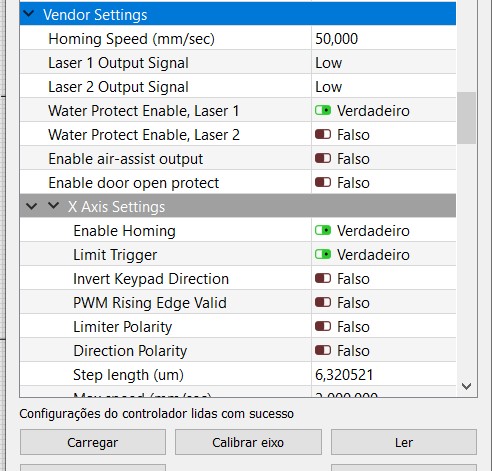Image resolution: width=492 pixels, height=471 pixels.
Task: Open Calibrar eixo
Action: click(x=248, y=442)
